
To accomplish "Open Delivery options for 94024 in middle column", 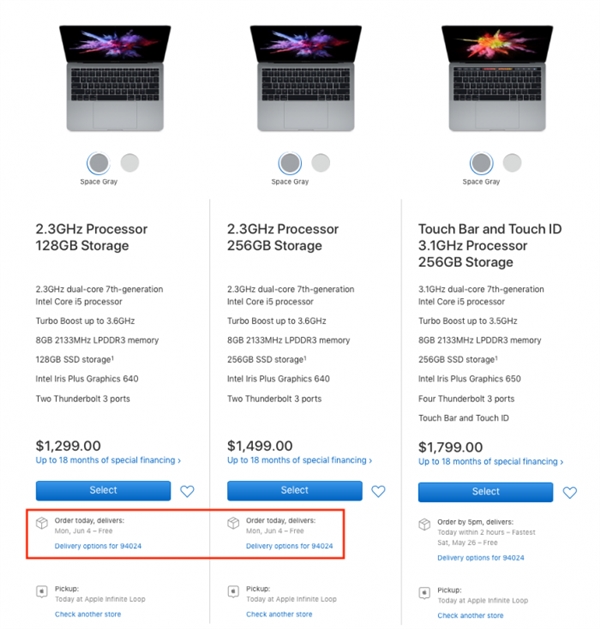I will coord(289,546).
